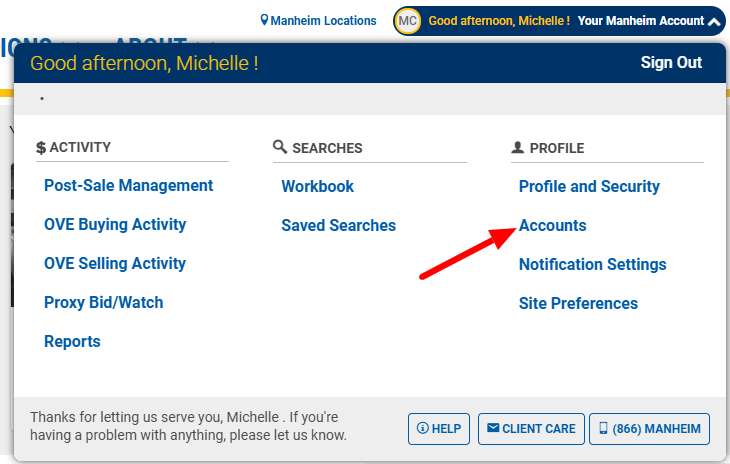
Task: Click the phone icon beside (866) MANHEIM
Action: click(603, 429)
